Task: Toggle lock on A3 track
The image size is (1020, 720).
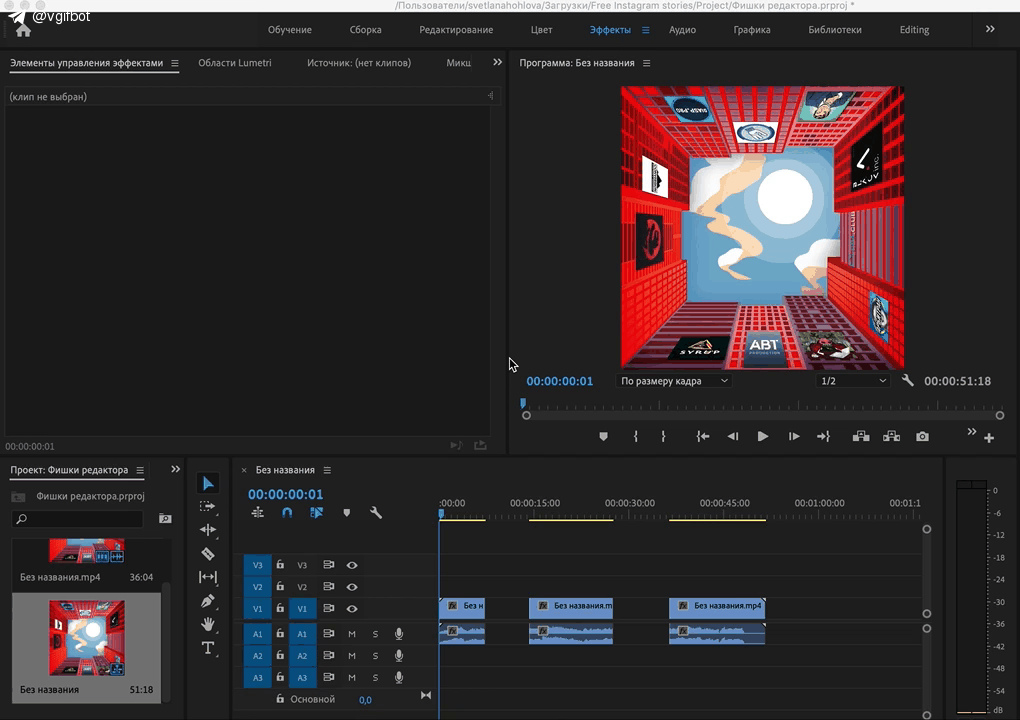Action: [x=280, y=677]
